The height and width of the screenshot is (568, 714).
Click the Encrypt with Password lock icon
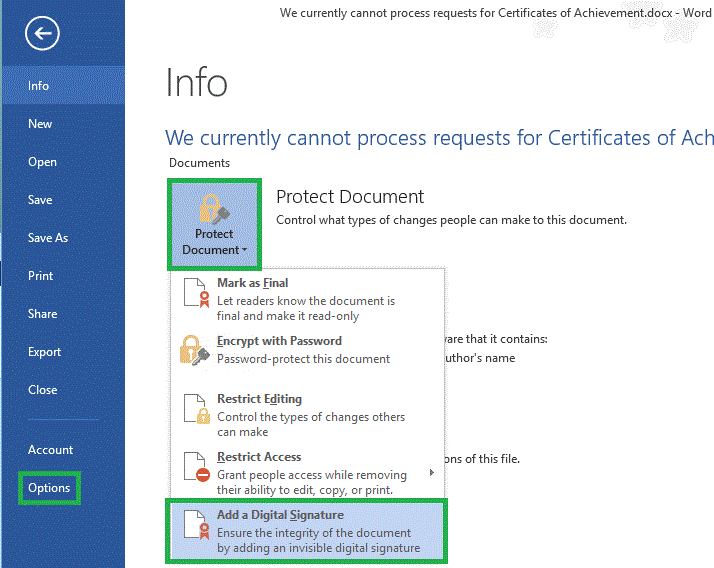(x=194, y=349)
